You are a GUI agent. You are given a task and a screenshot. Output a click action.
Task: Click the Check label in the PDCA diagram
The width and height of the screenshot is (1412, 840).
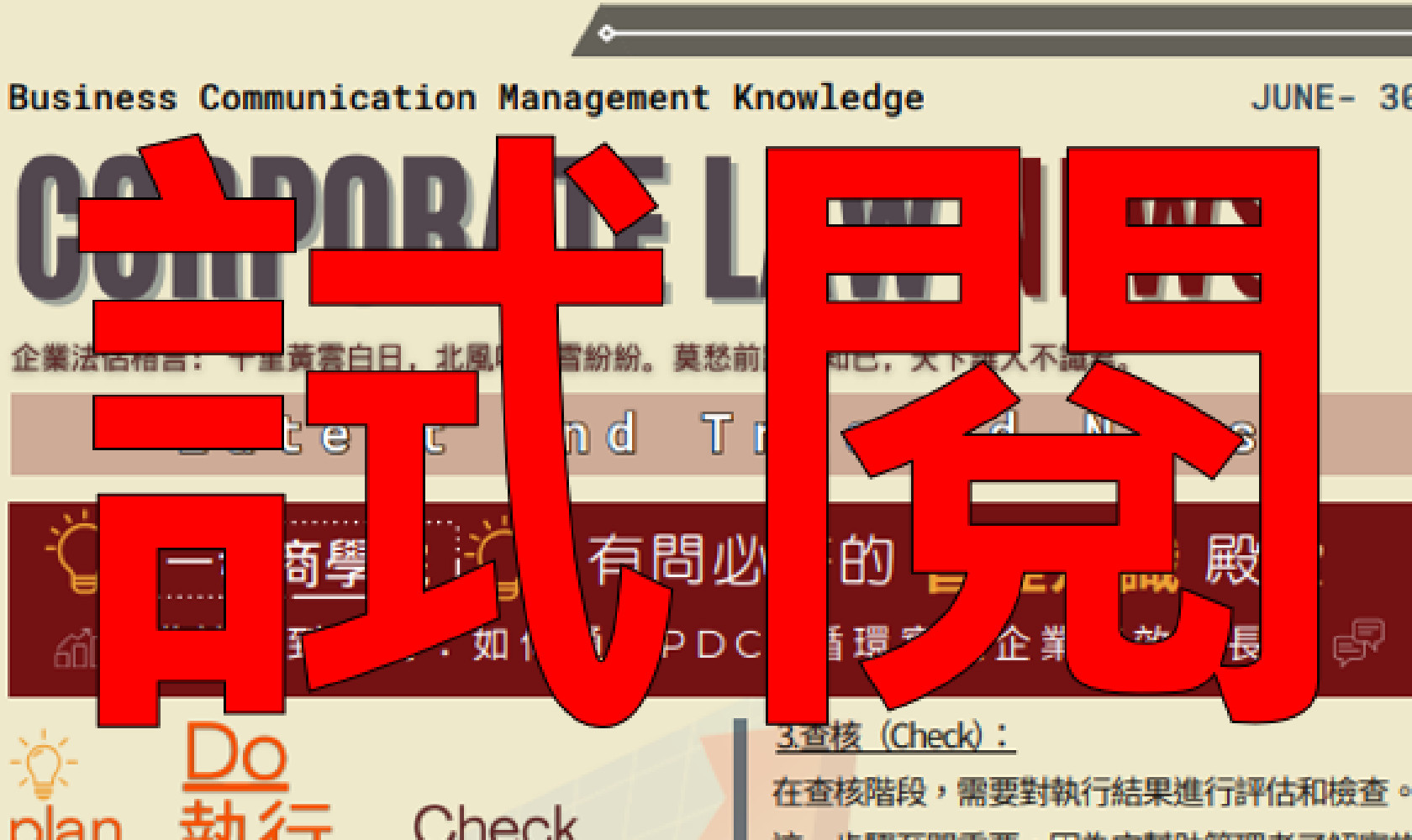[494, 822]
